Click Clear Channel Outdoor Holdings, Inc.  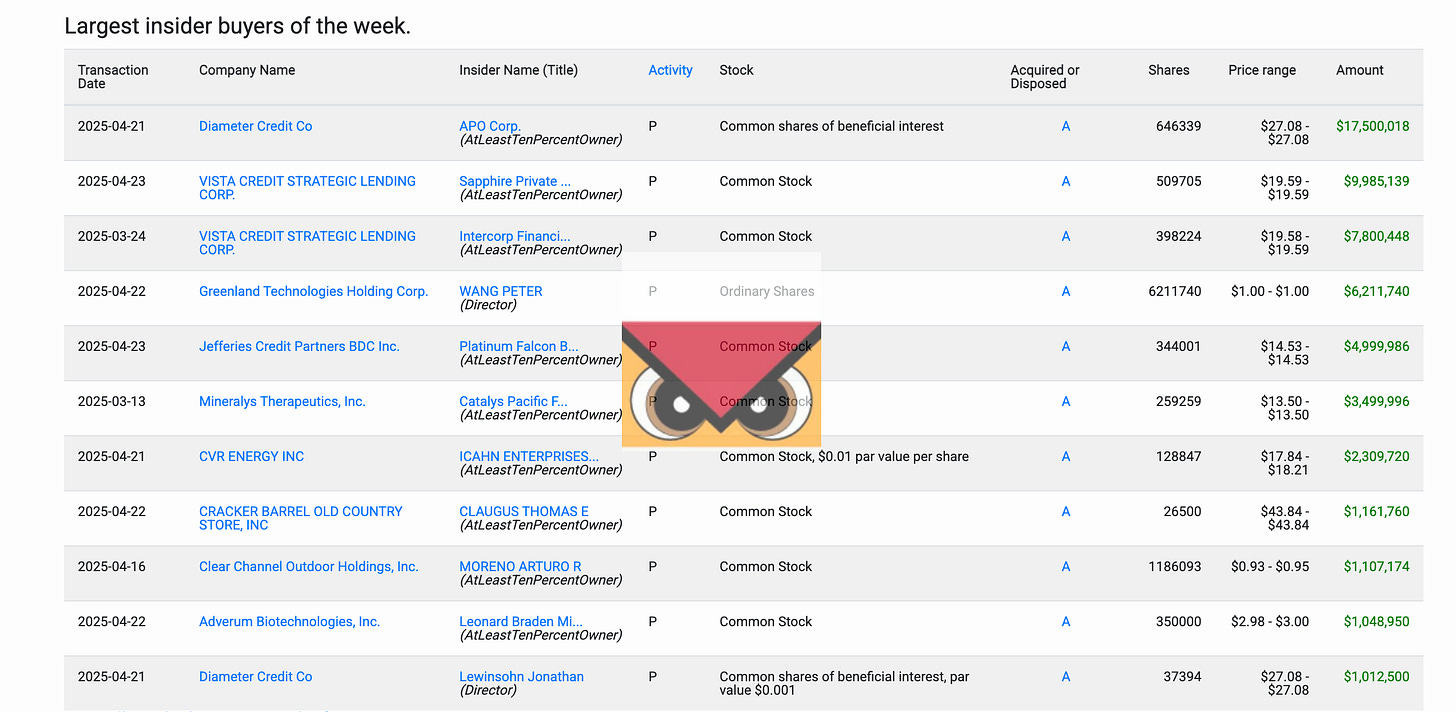coord(308,566)
